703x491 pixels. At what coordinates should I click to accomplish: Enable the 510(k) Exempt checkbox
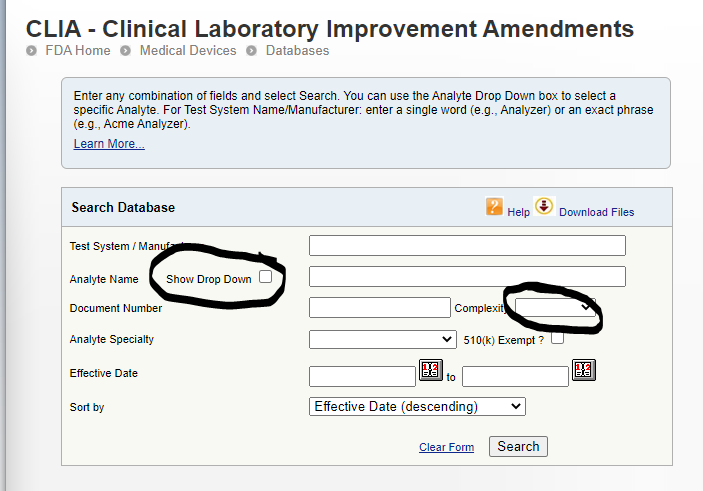tap(557, 338)
